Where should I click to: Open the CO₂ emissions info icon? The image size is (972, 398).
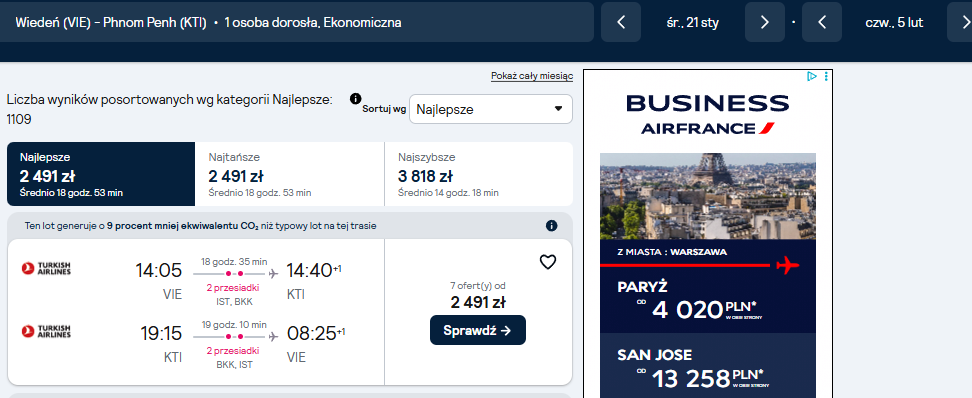point(552,226)
